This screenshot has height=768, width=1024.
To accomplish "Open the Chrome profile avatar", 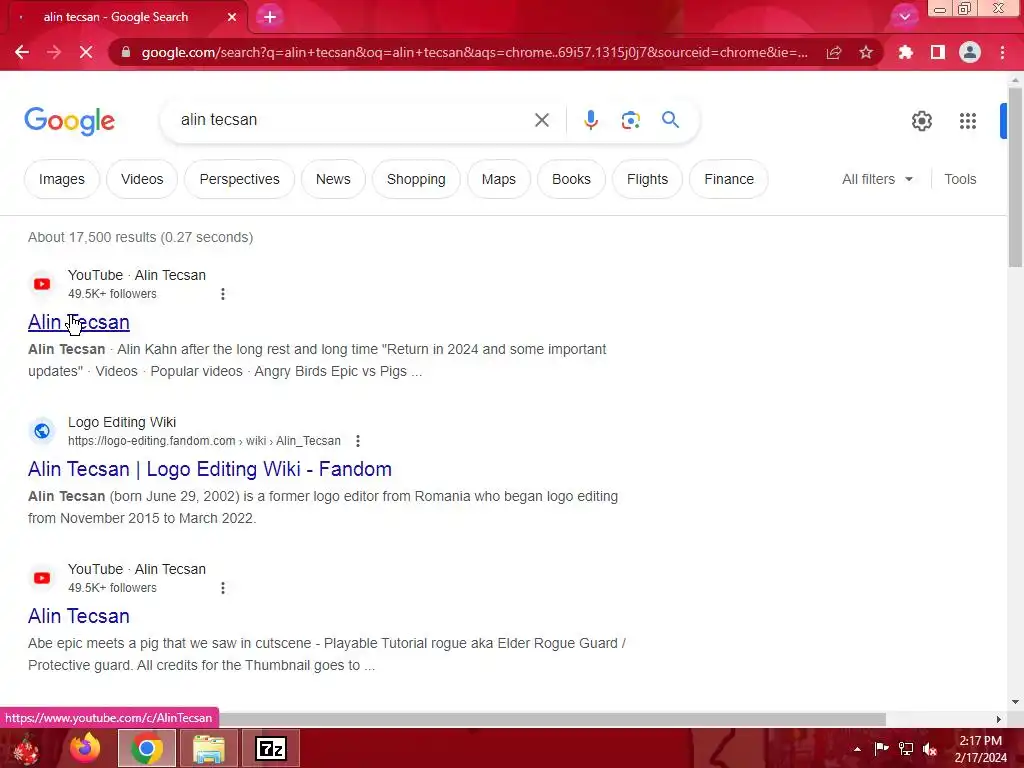I will coord(970,52).
